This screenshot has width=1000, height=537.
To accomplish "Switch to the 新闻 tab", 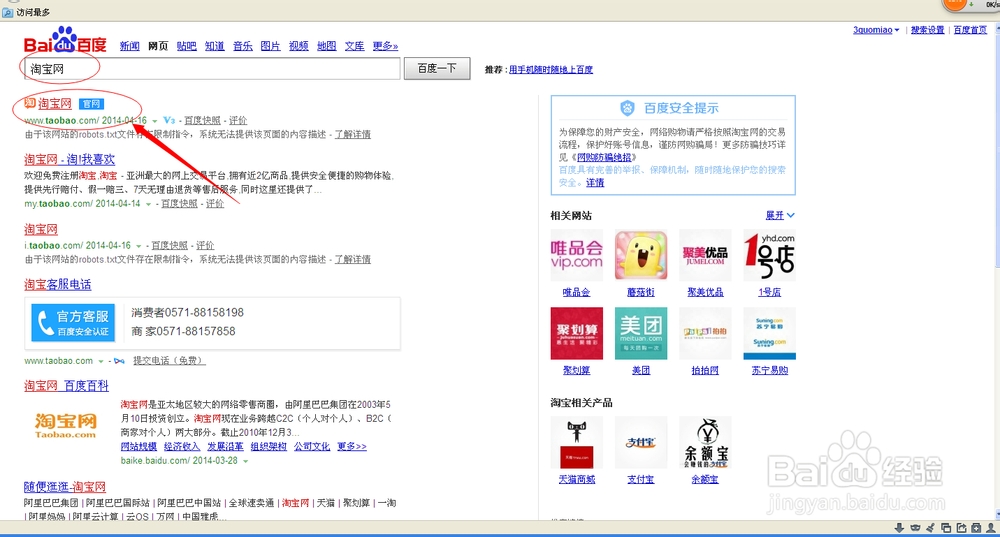I will [x=129, y=46].
